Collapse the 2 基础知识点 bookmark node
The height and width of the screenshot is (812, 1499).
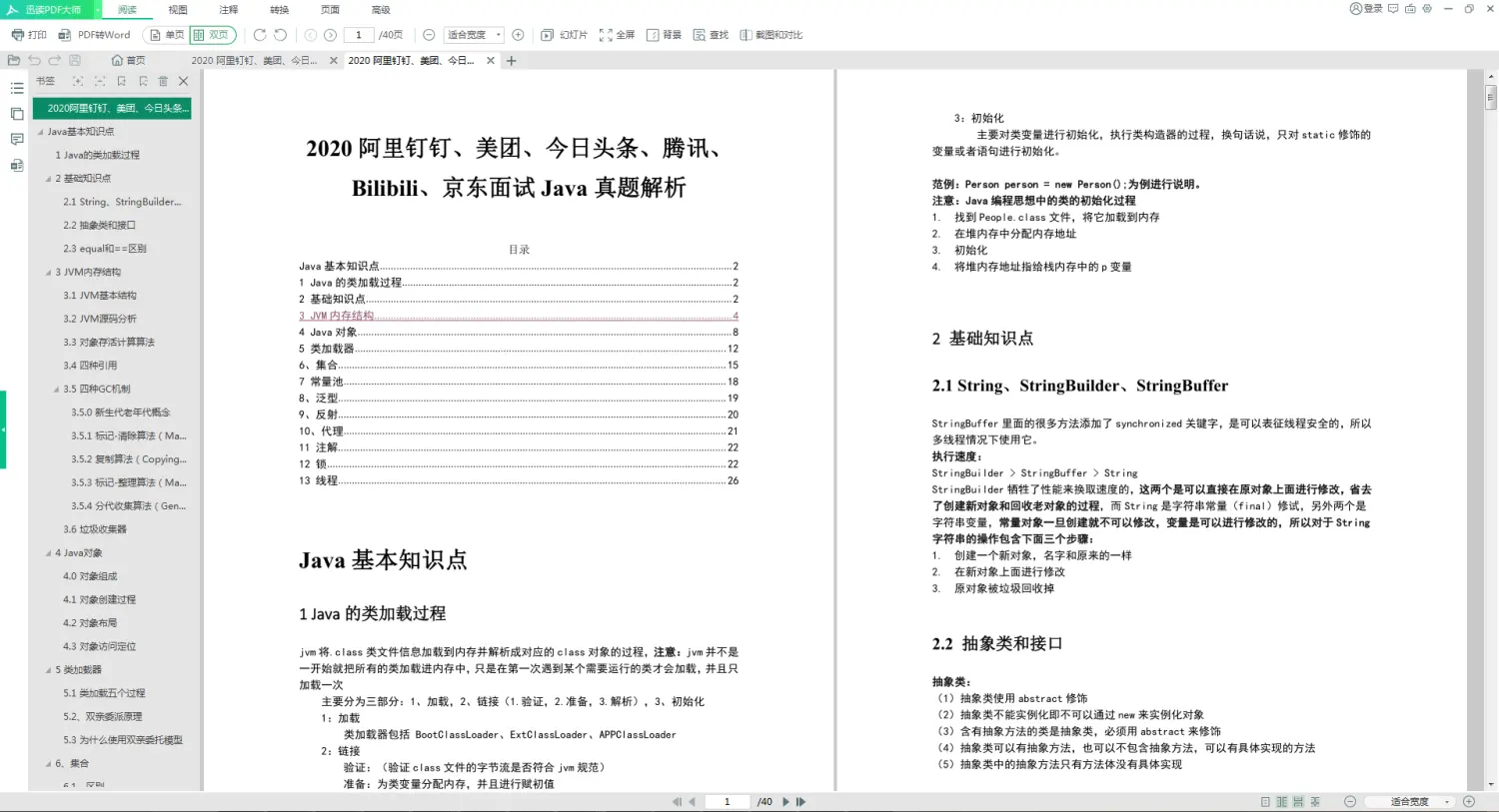click(x=48, y=179)
